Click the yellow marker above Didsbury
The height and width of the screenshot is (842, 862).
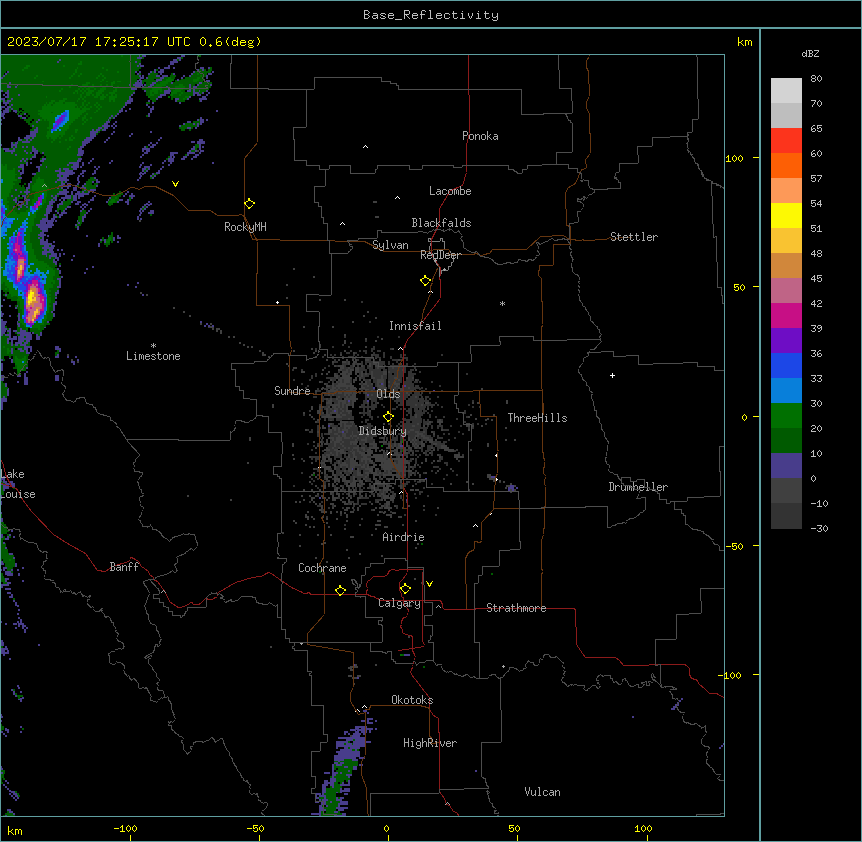coord(388,417)
